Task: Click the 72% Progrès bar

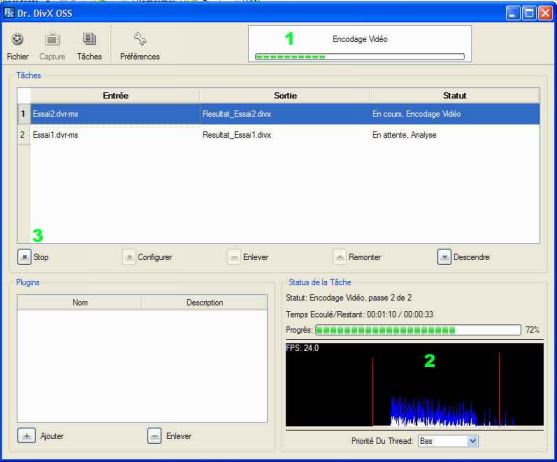Action: (418, 330)
